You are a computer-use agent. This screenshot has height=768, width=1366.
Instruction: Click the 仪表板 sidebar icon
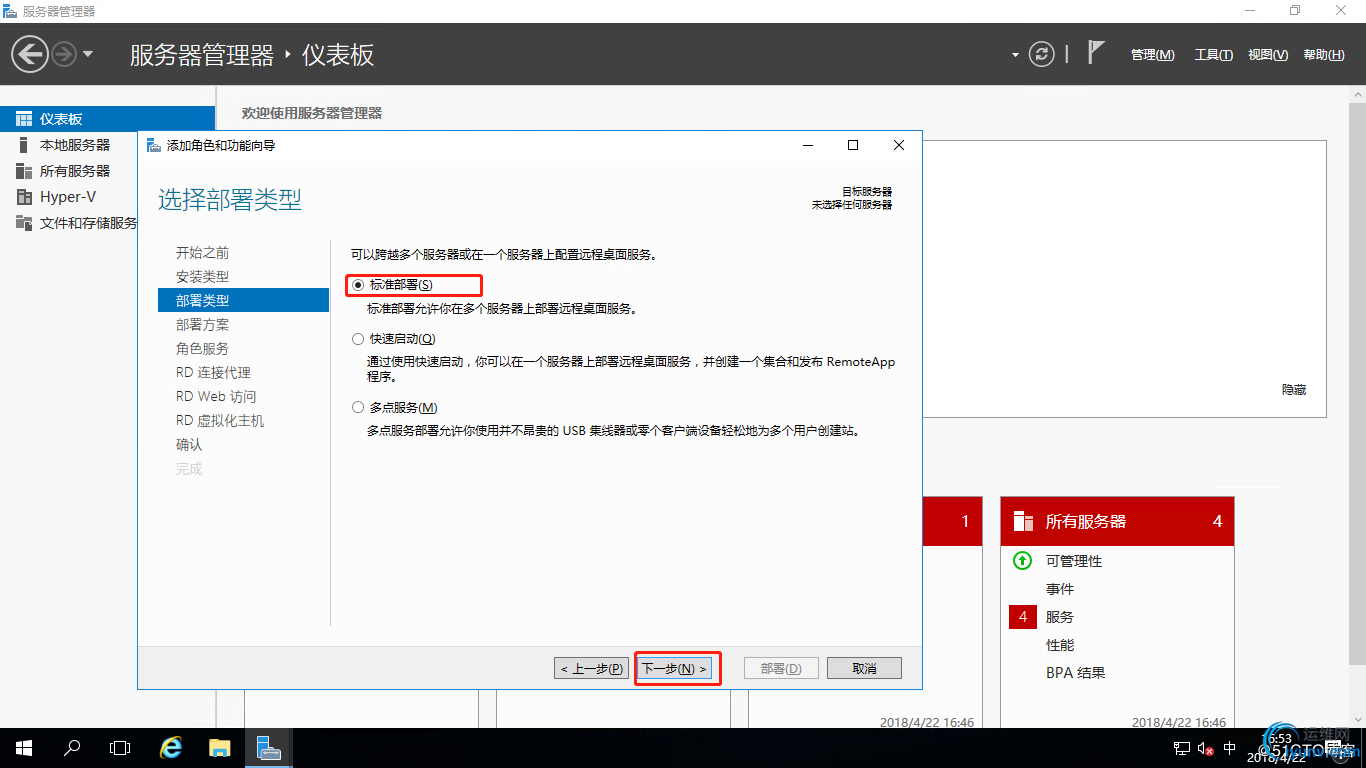click(x=24, y=119)
